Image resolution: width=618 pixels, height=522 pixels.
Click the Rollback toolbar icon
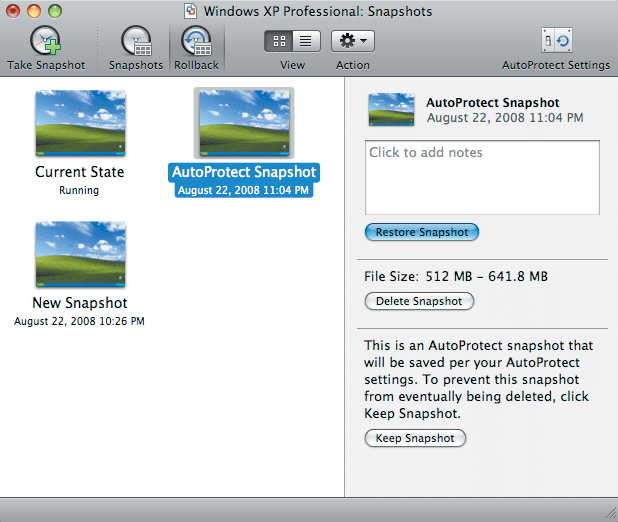pos(196,41)
